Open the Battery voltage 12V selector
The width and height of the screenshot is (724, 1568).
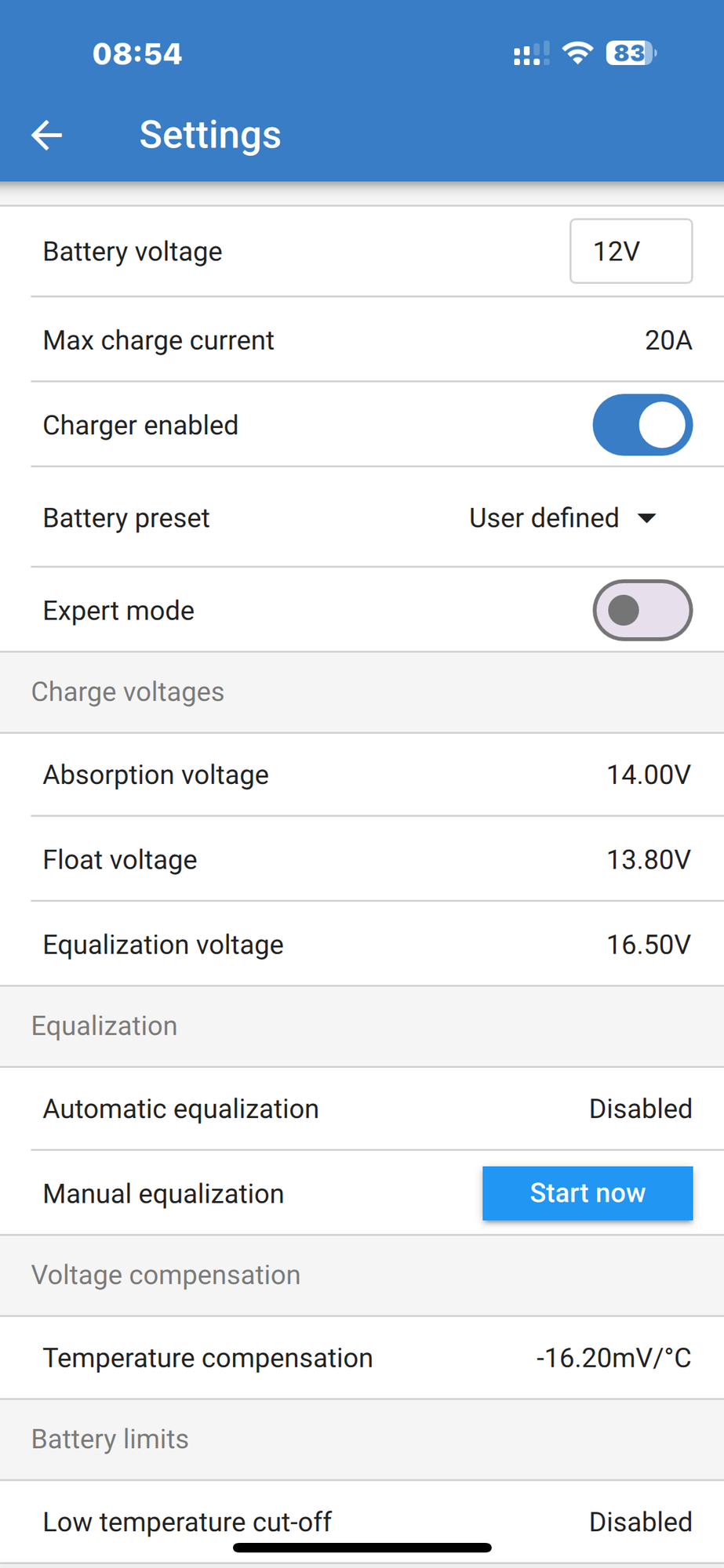pyautogui.click(x=631, y=252)
